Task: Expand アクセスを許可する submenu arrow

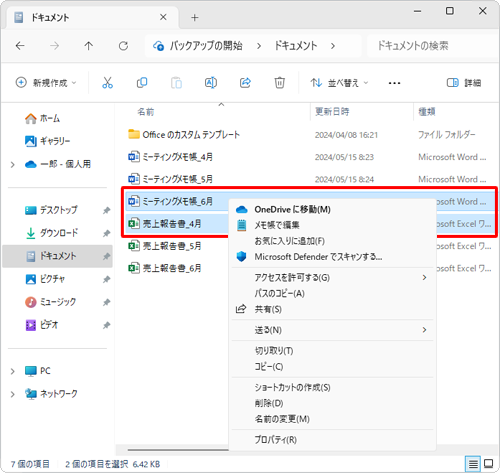Action: [x=424, y=277]
